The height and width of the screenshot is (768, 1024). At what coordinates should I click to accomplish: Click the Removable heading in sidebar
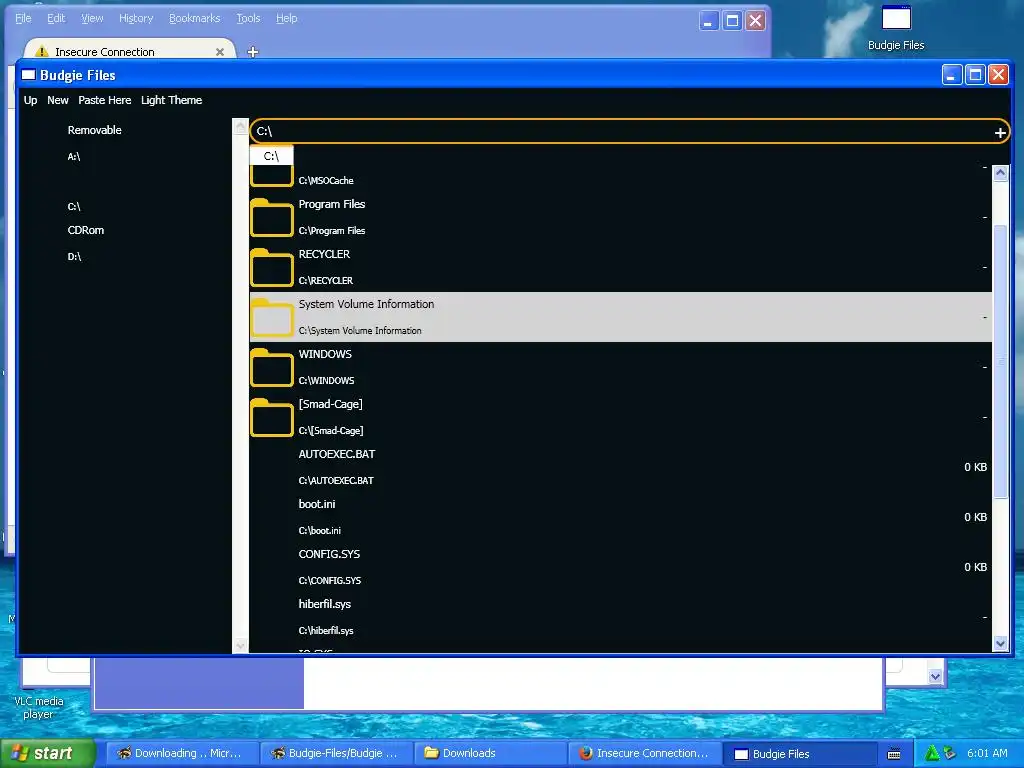pyautogui.click(x=95, y=130)
